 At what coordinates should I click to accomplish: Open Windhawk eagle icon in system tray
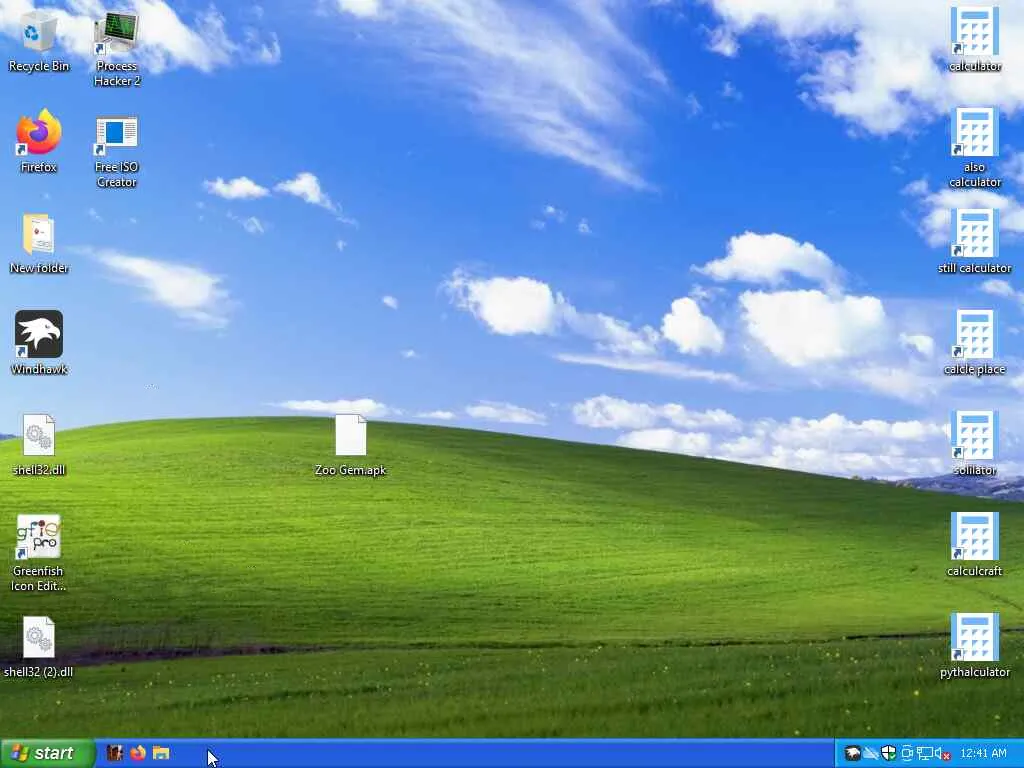pyautogui.click(x=852, y=754)
